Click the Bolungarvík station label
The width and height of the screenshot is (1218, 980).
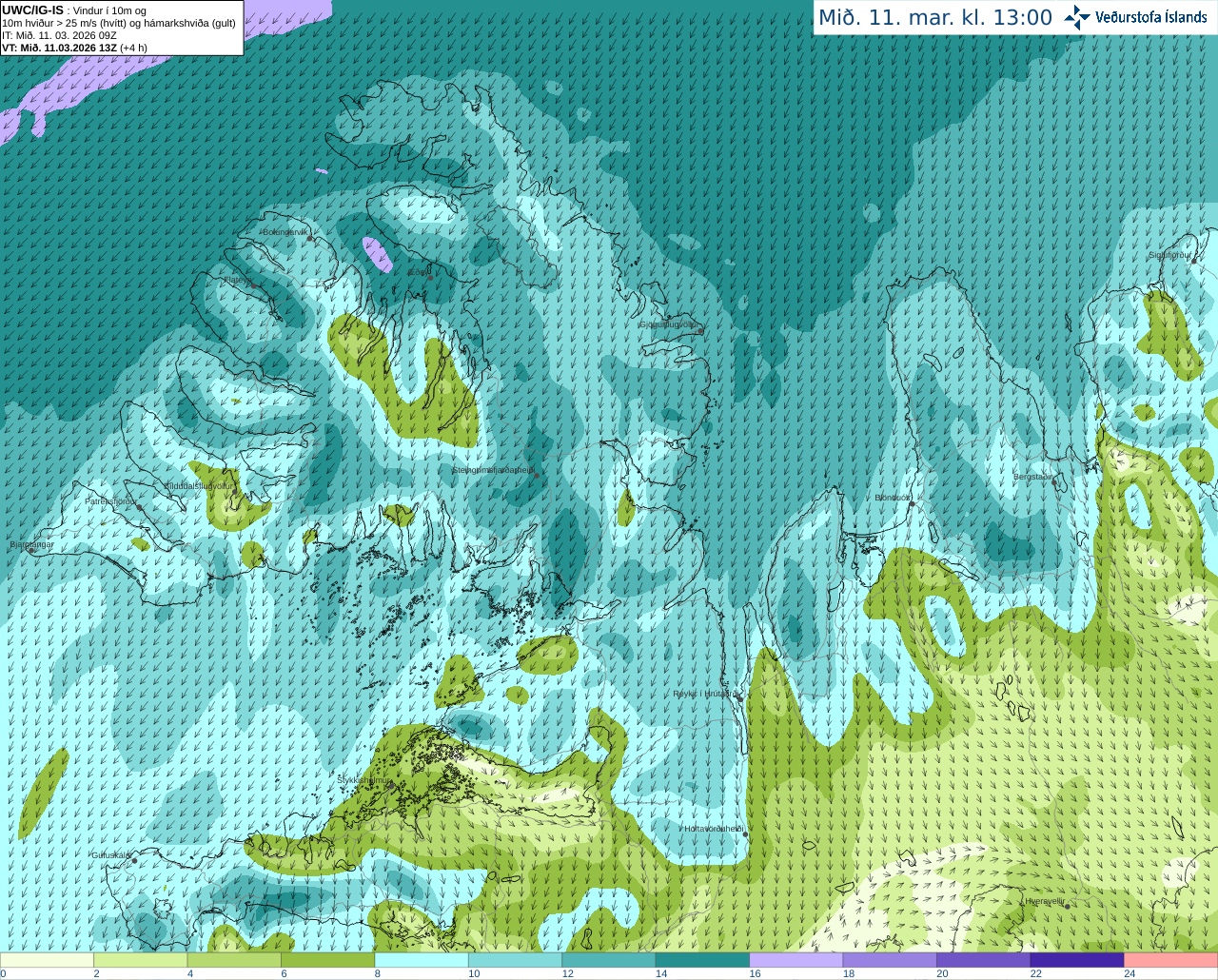(285, 232)
